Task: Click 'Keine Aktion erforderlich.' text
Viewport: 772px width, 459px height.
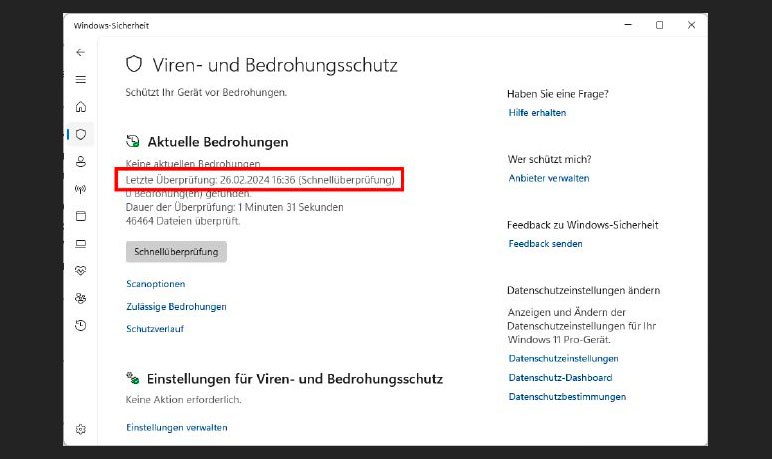Action: (184, 399)
